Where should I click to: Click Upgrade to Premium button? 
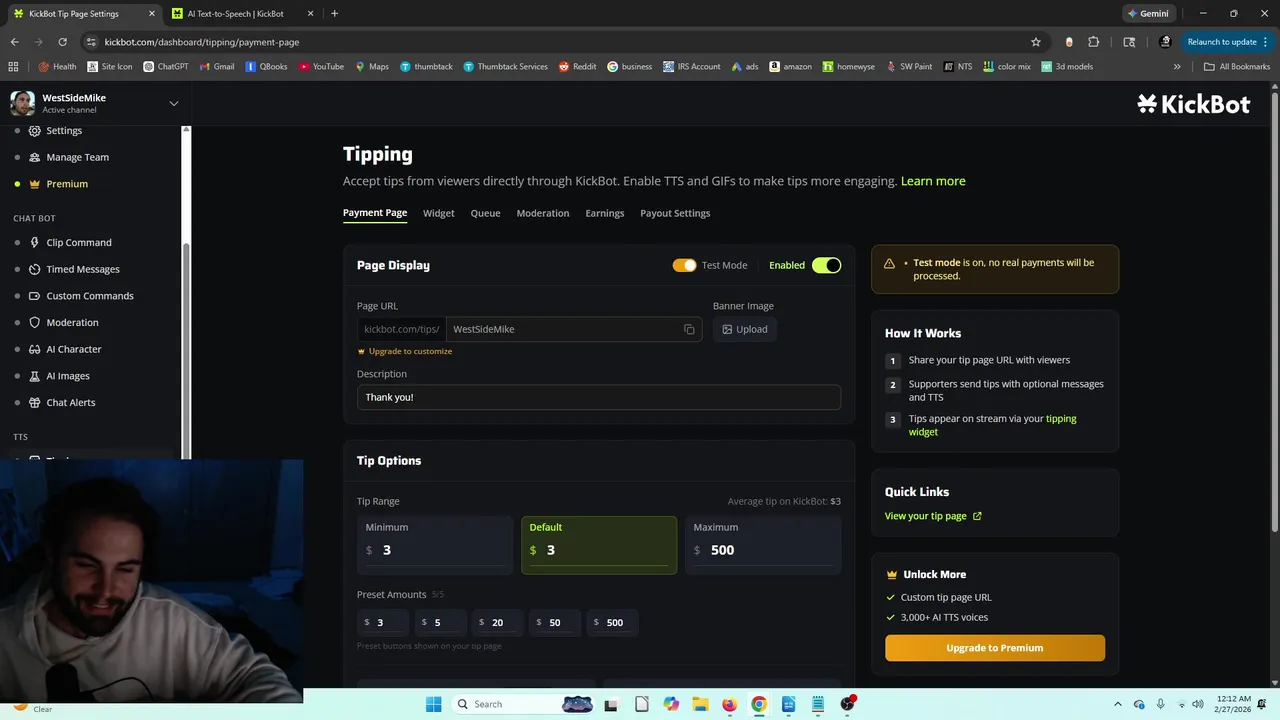tap(995, 648)
